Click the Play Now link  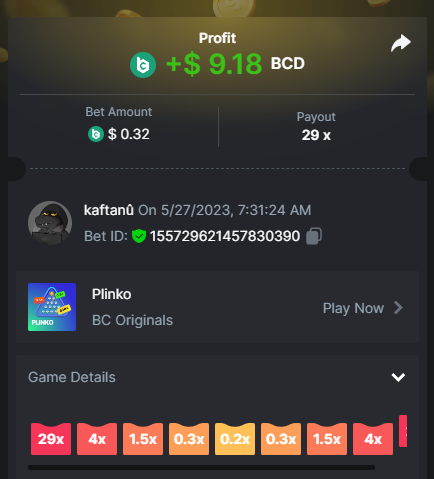(353, 308)
